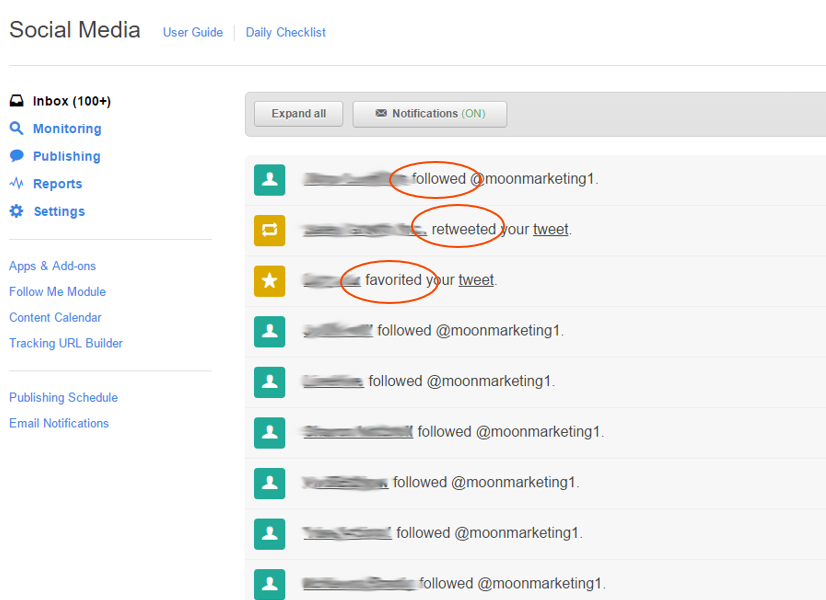The width and height of the screenshot is (826, 600).
Task: Open the Daily Checklist link
Action: coord(286,32)
